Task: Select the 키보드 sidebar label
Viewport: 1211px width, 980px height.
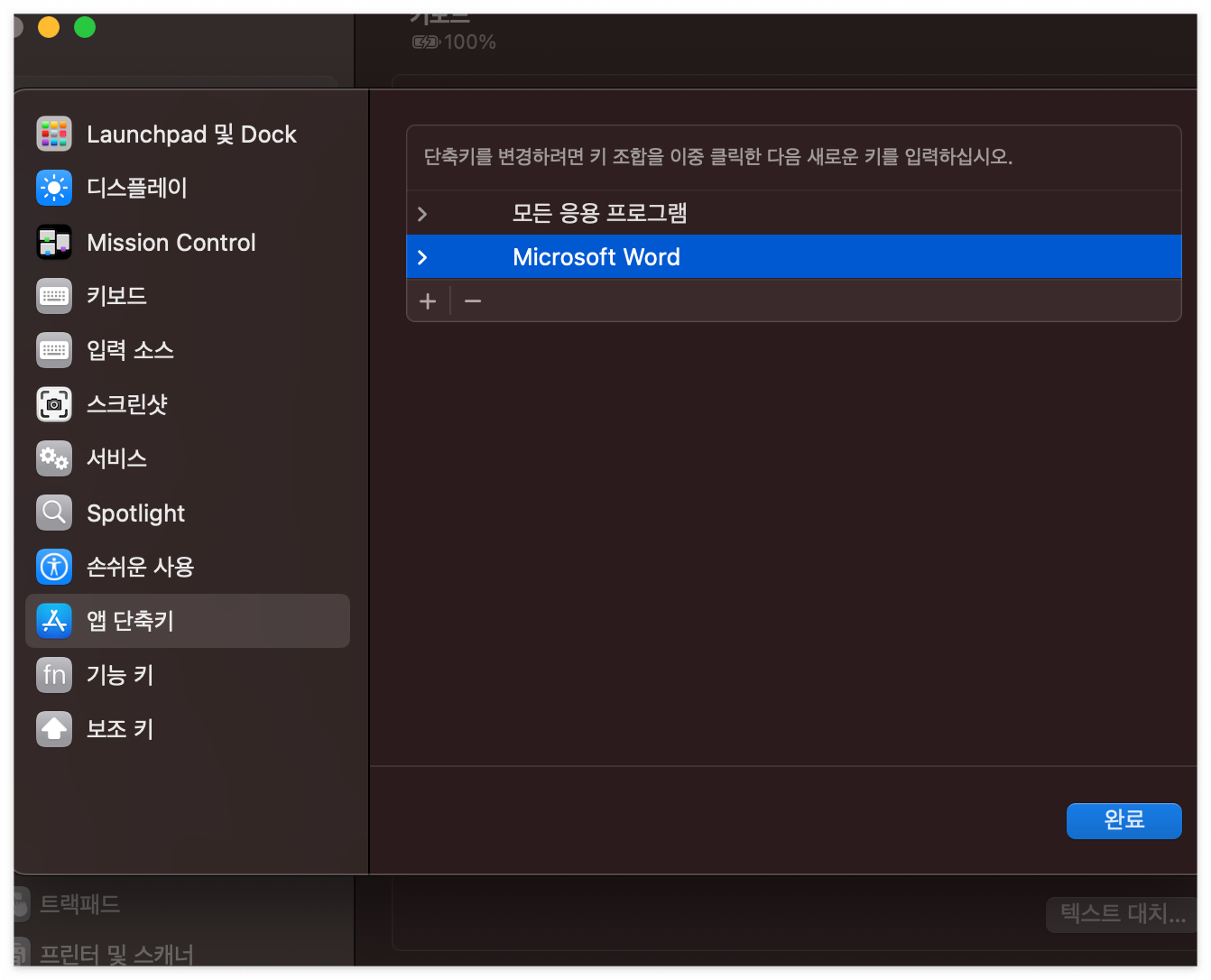Action: 116,296
